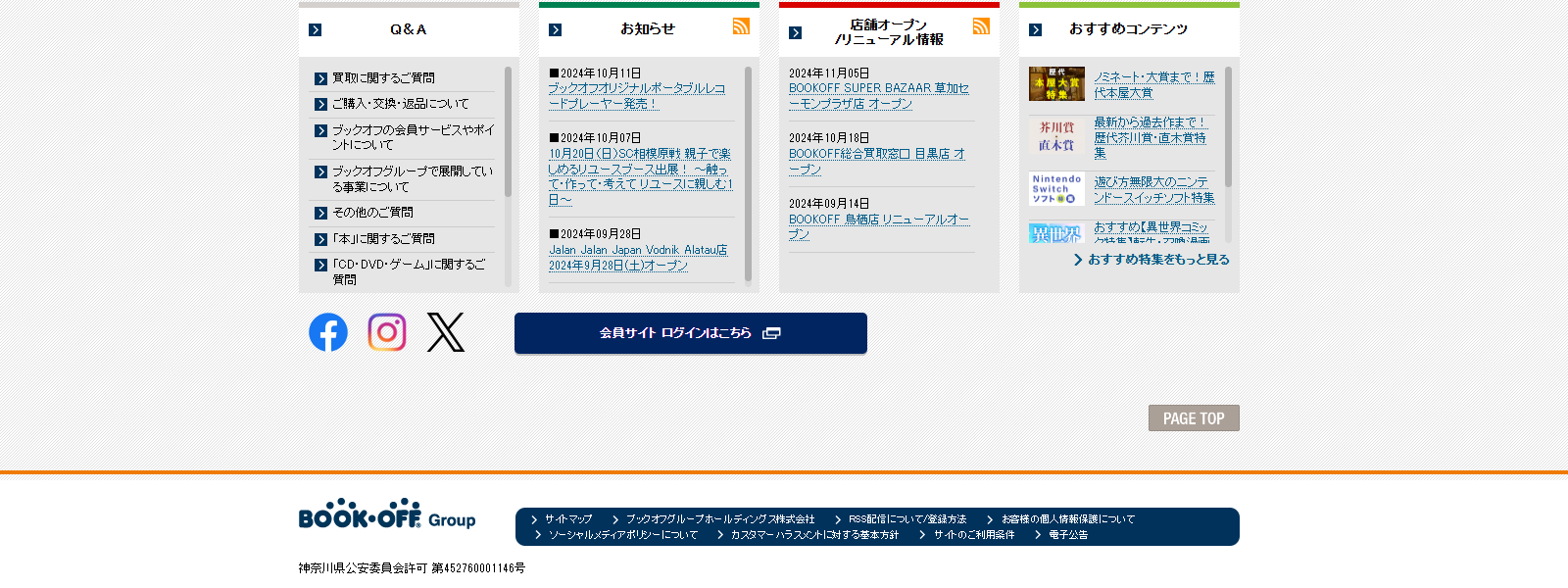The image size is (1568, 588).
Task: Open ブックオフオリジナルポータブルレコードプレーヤー news link
Action: pos(637,96)
